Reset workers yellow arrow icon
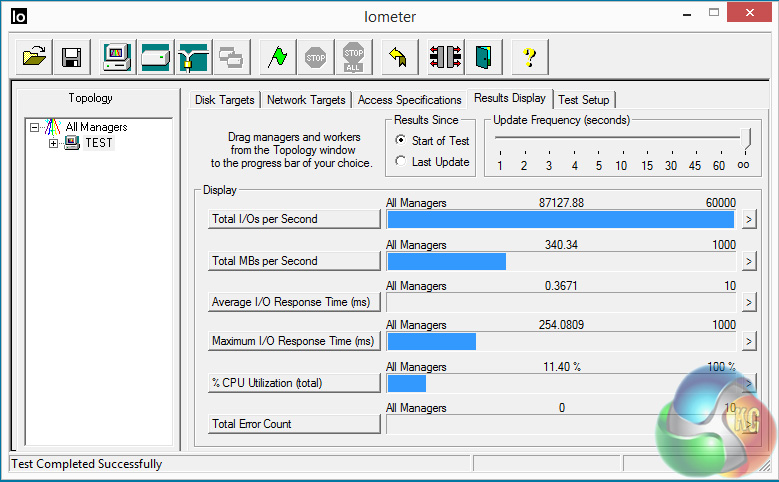 pos(399,57)
